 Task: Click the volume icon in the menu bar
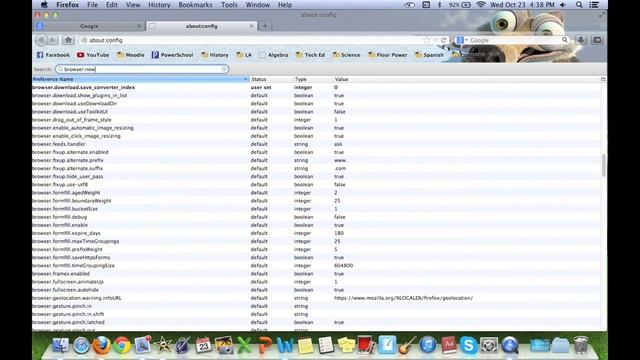(x=563, y=5)
